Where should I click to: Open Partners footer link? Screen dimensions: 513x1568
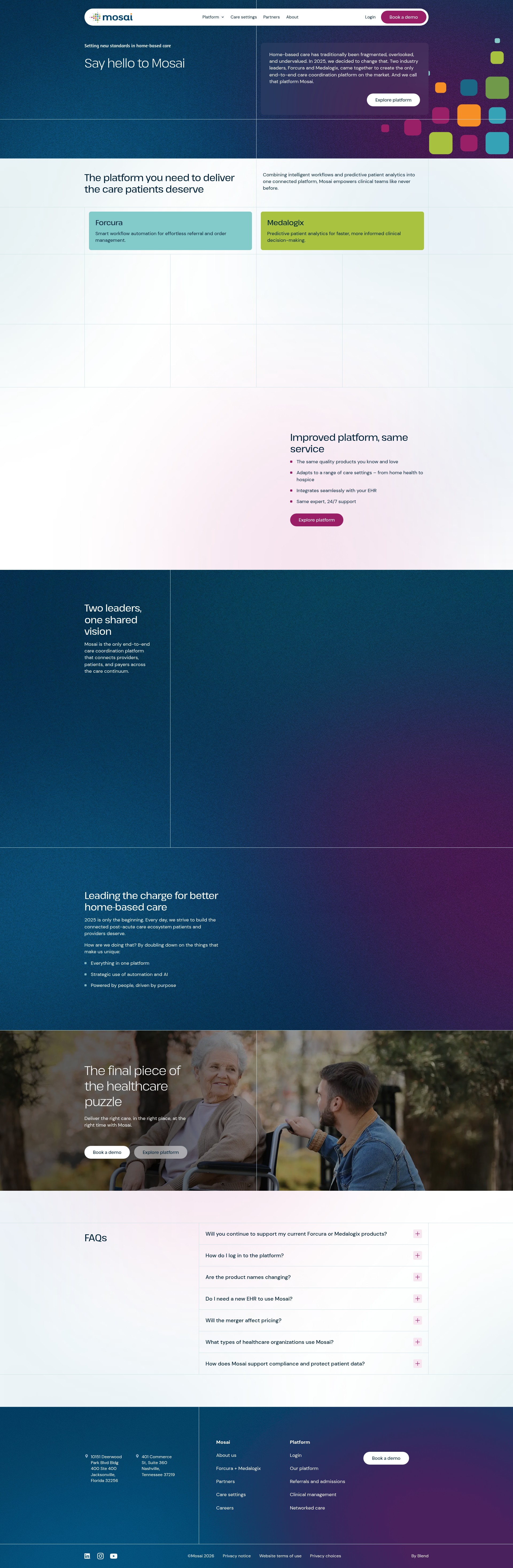(225, 1481)
